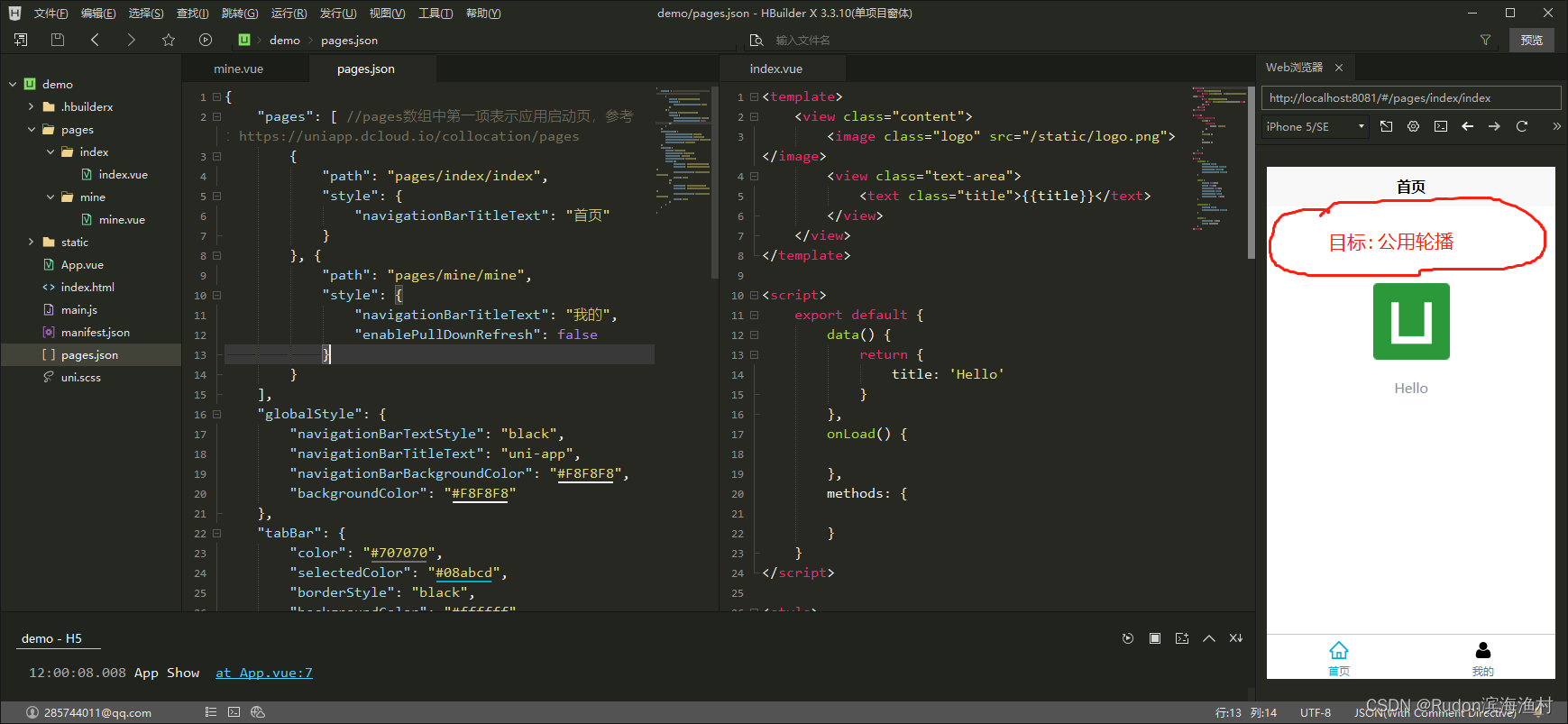Click Web browser back arrow icon
This screenshot has width=1568, height=724.
1468,126
